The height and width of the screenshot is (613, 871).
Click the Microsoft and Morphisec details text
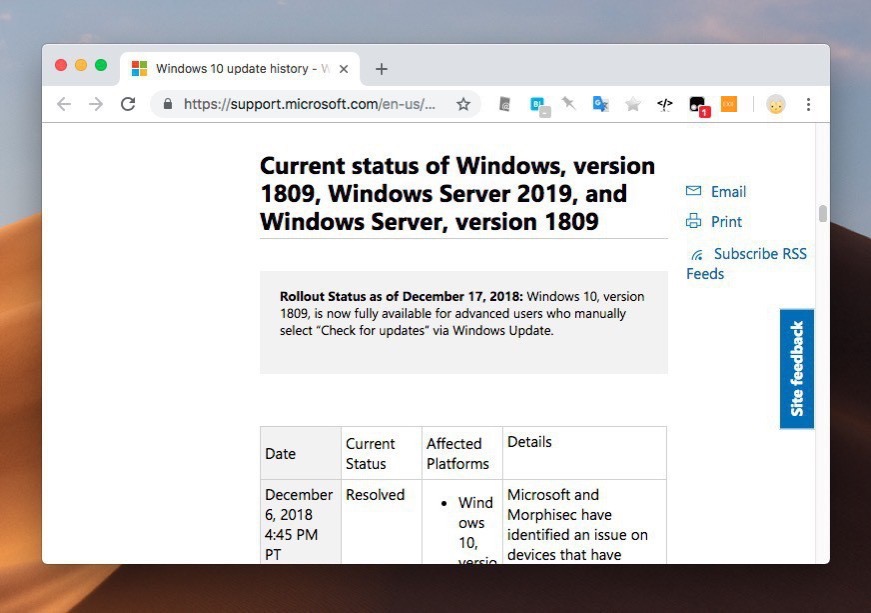pyautogui.click(x=577, y=524)
